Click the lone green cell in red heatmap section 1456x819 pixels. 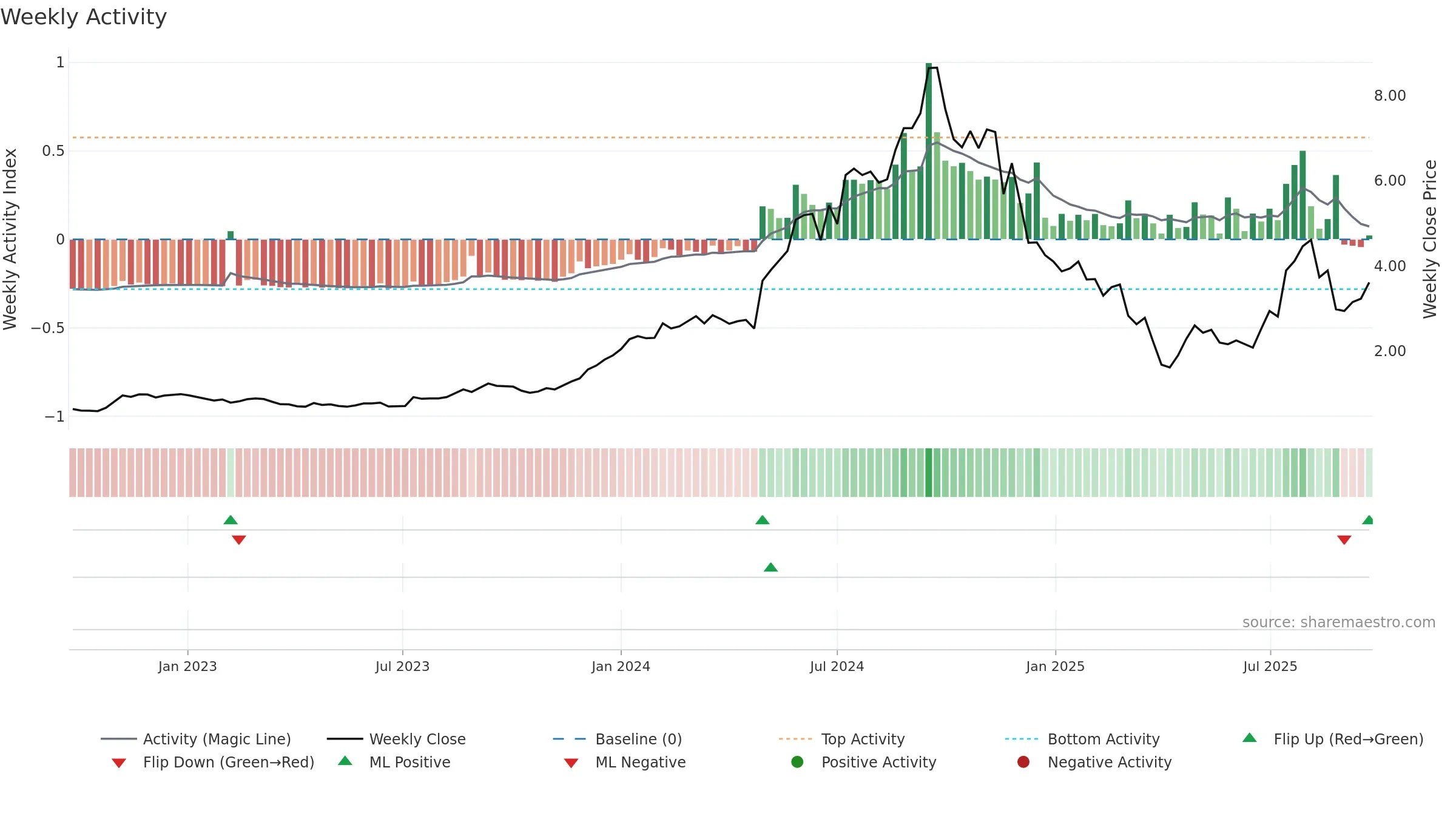click(231, 473)
